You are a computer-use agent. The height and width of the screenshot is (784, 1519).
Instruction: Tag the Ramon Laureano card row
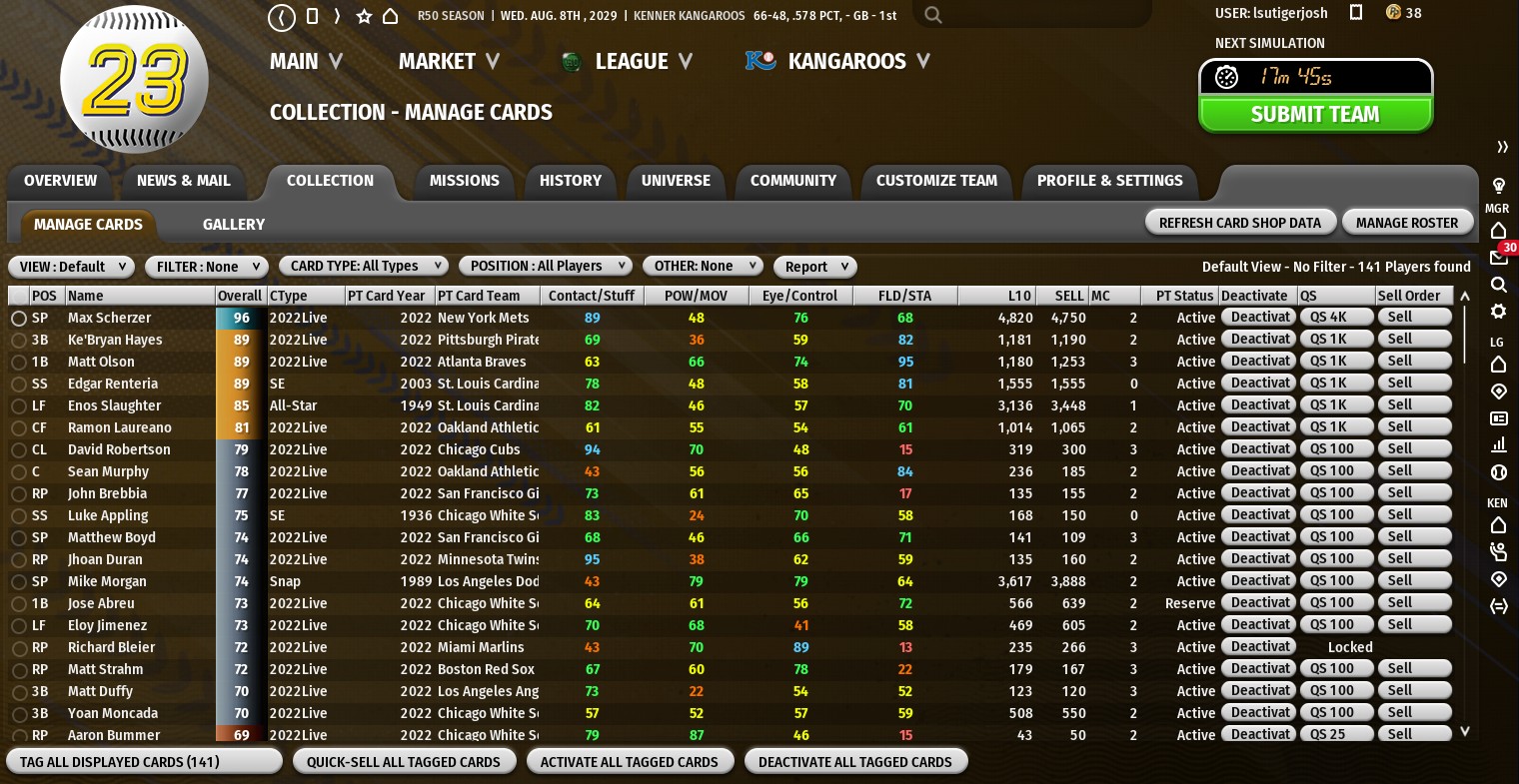tap(19, 428)
